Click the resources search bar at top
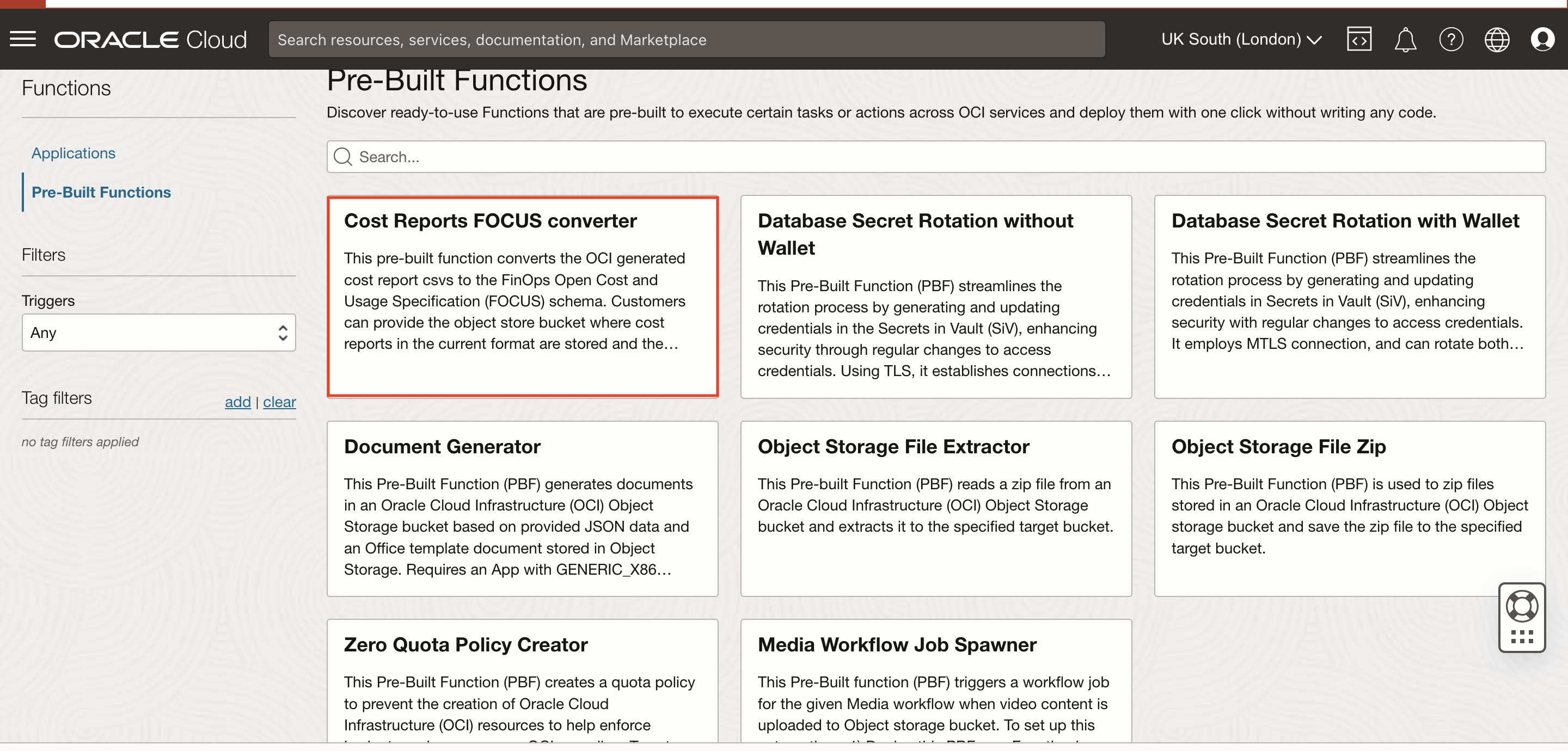1568x751 pixels. tap(687, 39)
